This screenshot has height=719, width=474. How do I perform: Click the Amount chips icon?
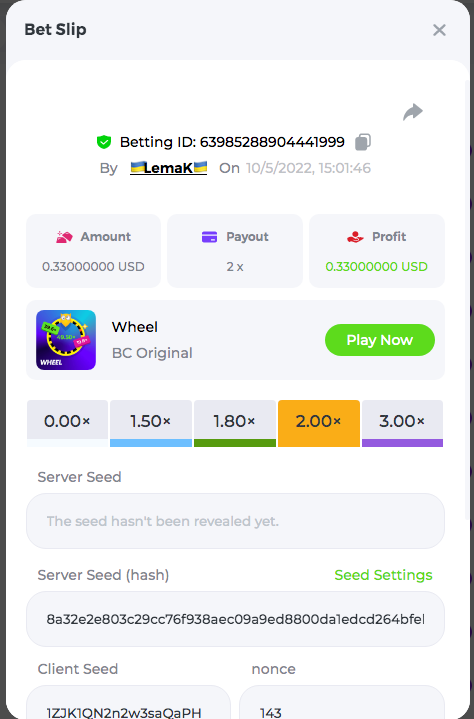point(64,237)
